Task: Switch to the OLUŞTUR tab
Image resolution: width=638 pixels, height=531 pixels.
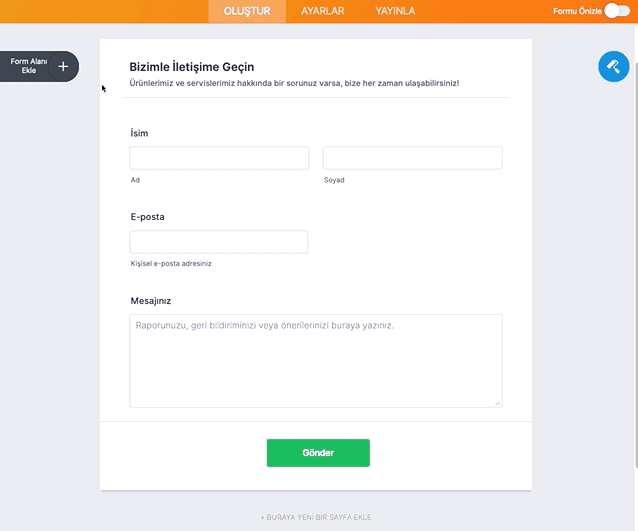Action: tap(247, 11)
